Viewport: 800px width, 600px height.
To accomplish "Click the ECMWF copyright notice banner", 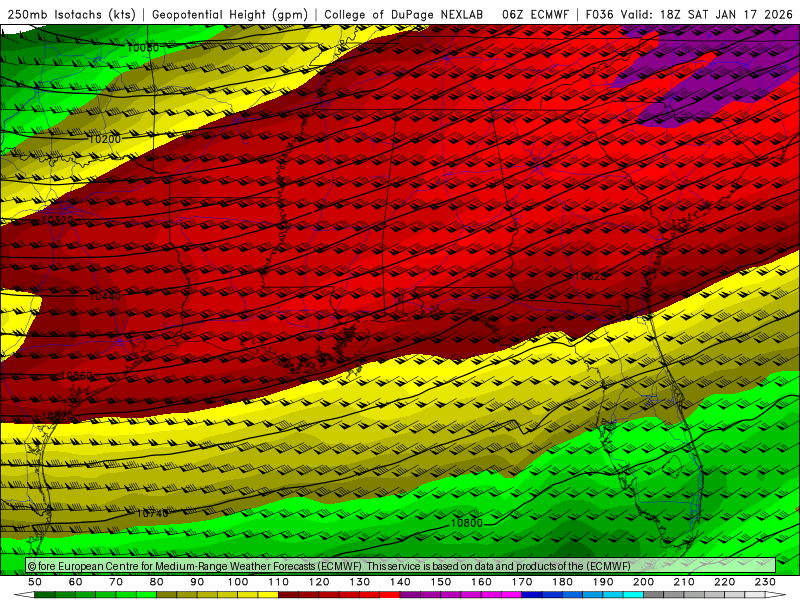I will (x=401, y=566).
